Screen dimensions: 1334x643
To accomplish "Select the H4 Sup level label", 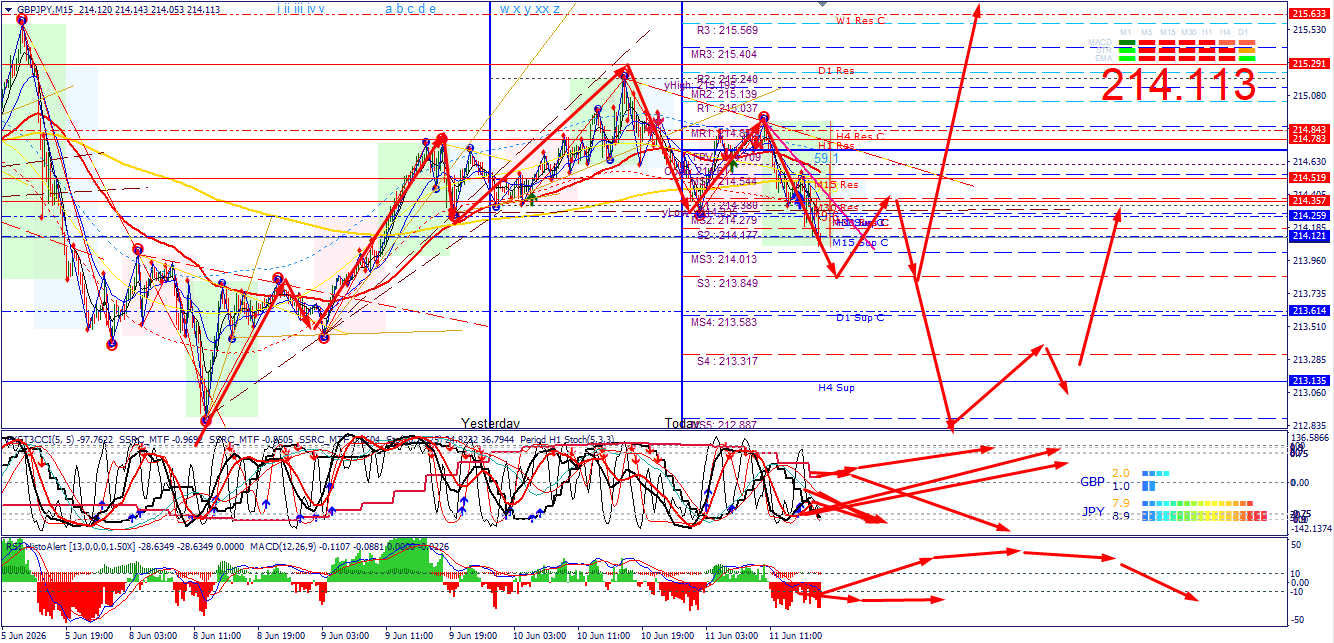I will 836,387.
